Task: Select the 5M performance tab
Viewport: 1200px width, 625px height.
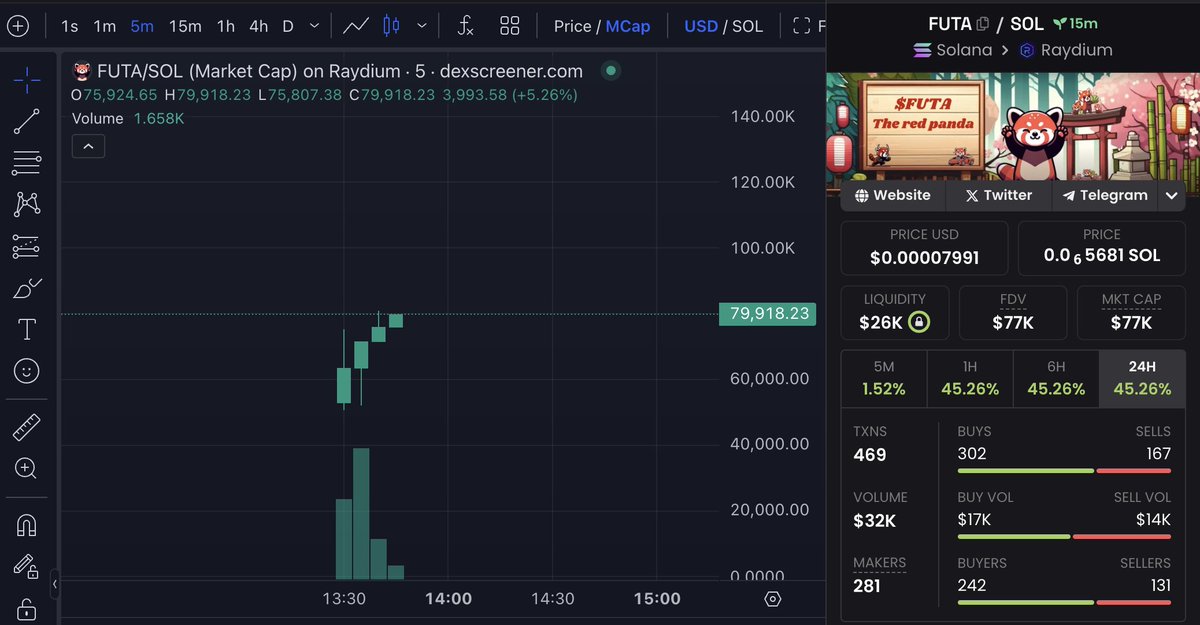Action: (x=884, y=378)
